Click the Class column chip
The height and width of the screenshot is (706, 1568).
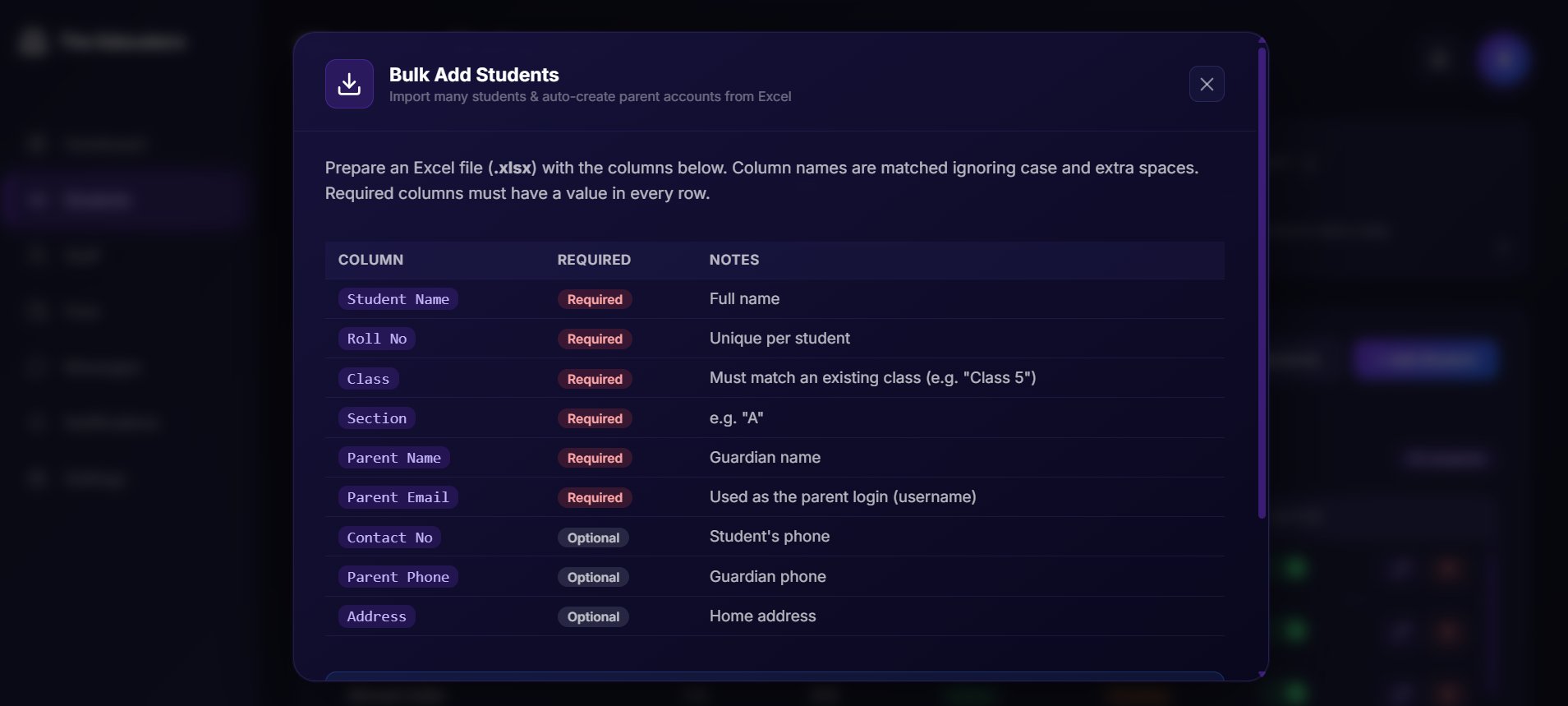click(x=368, y=379)
